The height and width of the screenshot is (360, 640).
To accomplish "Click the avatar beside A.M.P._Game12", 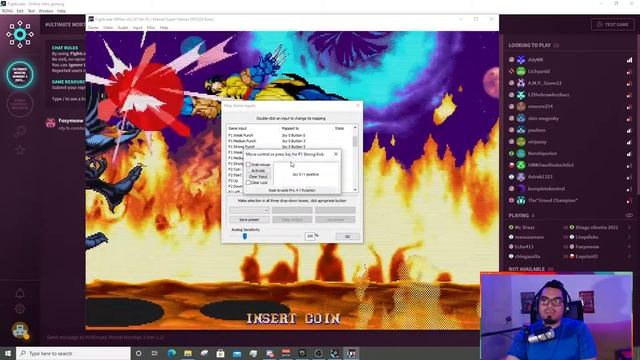I will pos(521,83).
